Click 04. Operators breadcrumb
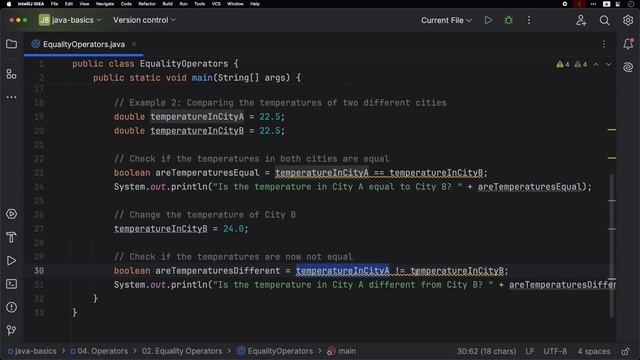This screenshot has width=640, height=360. pos(99,351)
